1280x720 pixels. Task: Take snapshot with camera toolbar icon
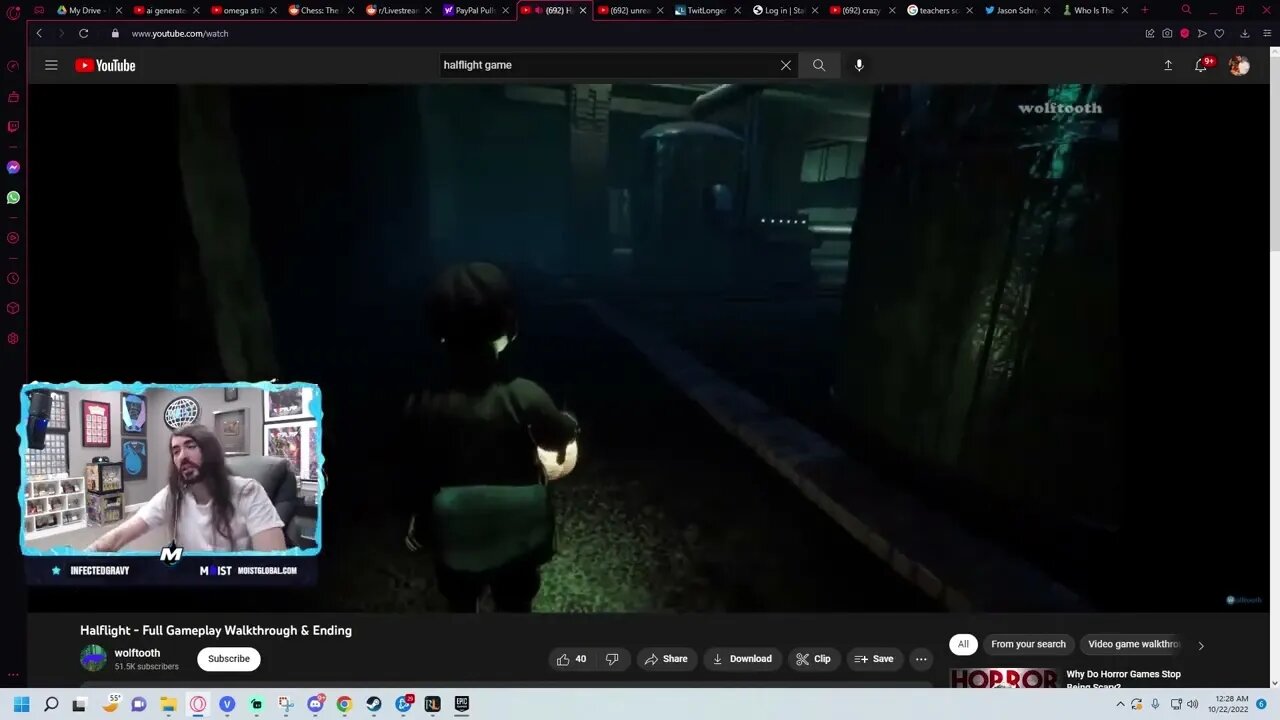click(x=1167, y=33)
